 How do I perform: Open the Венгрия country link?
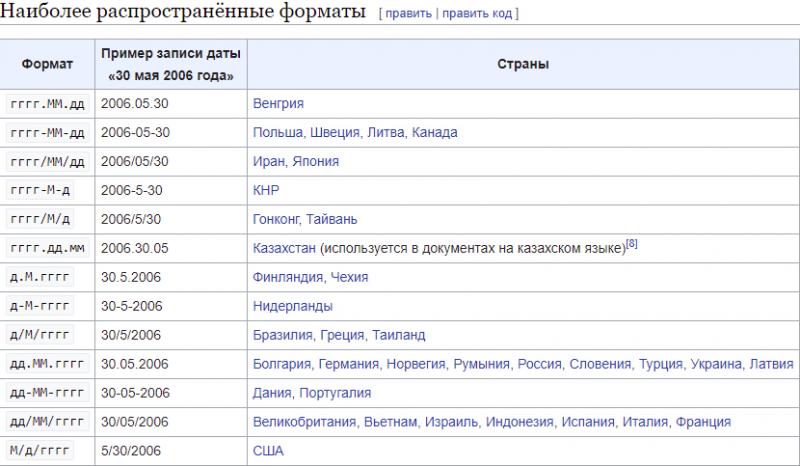tap(278, 103)
